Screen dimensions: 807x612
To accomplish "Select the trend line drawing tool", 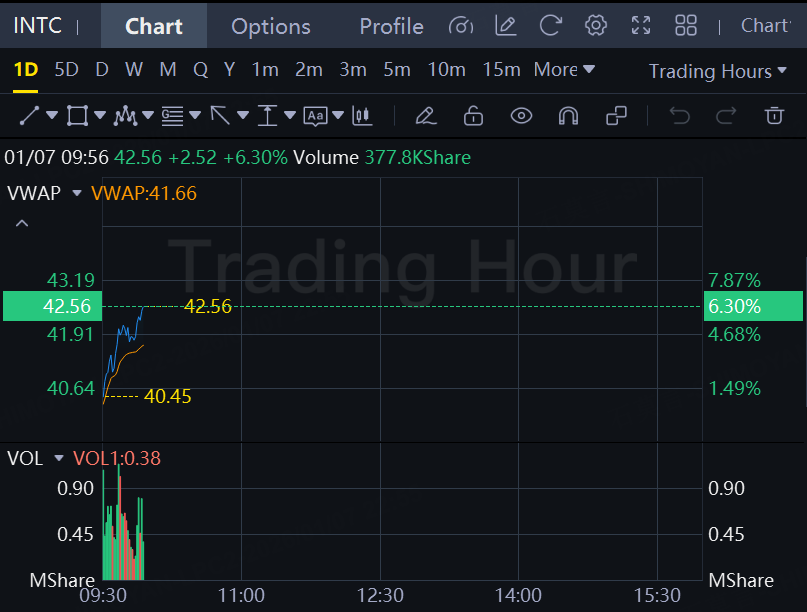I will (29, 116).
